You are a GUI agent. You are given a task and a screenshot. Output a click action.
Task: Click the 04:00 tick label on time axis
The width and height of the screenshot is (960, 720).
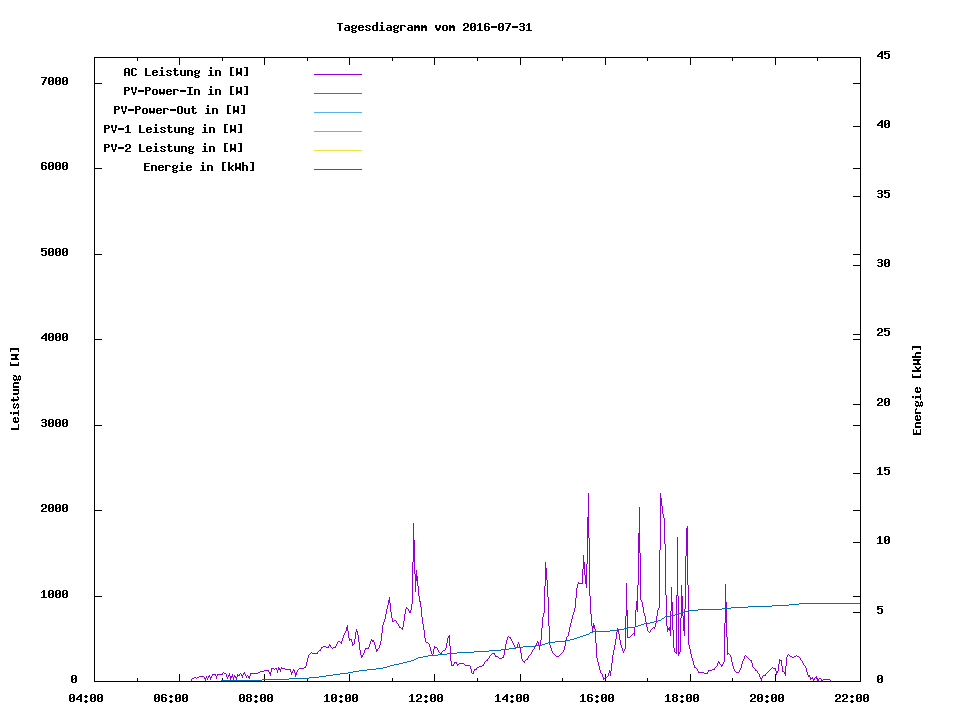[86, 698]
